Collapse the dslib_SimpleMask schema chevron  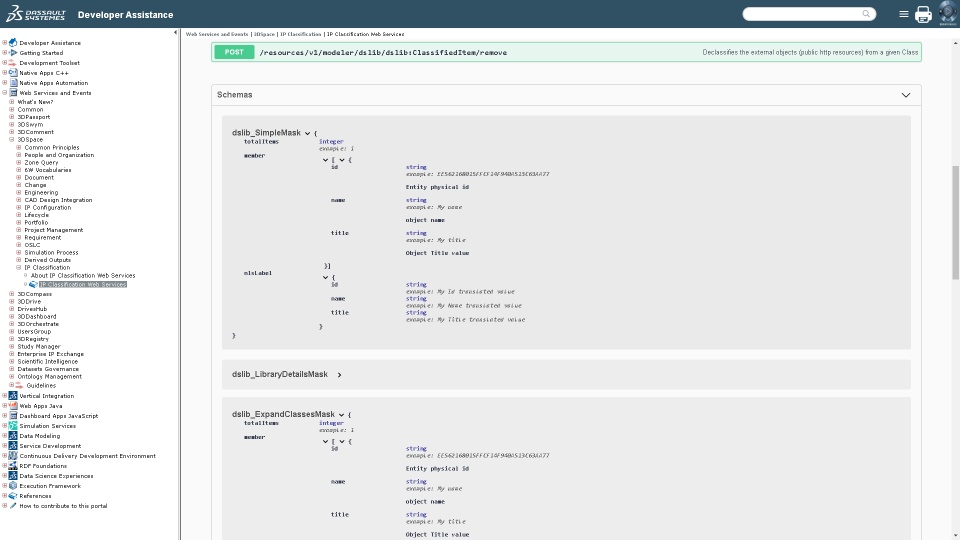(307, 133)
